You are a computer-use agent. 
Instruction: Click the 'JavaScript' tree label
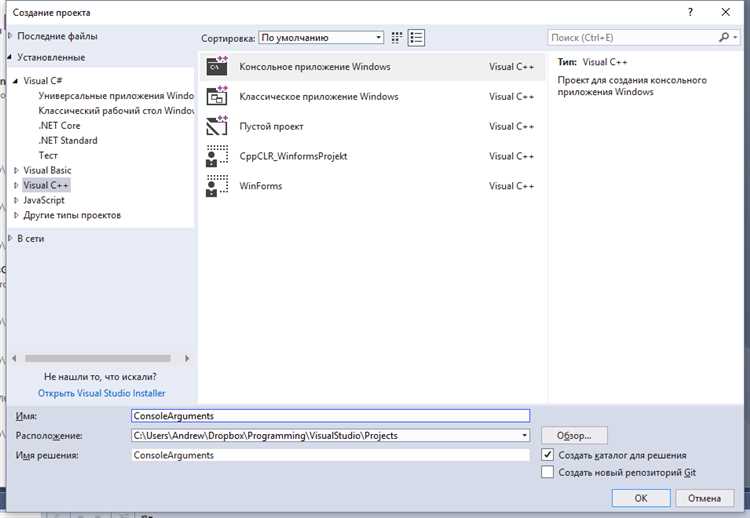coord(44,200)
